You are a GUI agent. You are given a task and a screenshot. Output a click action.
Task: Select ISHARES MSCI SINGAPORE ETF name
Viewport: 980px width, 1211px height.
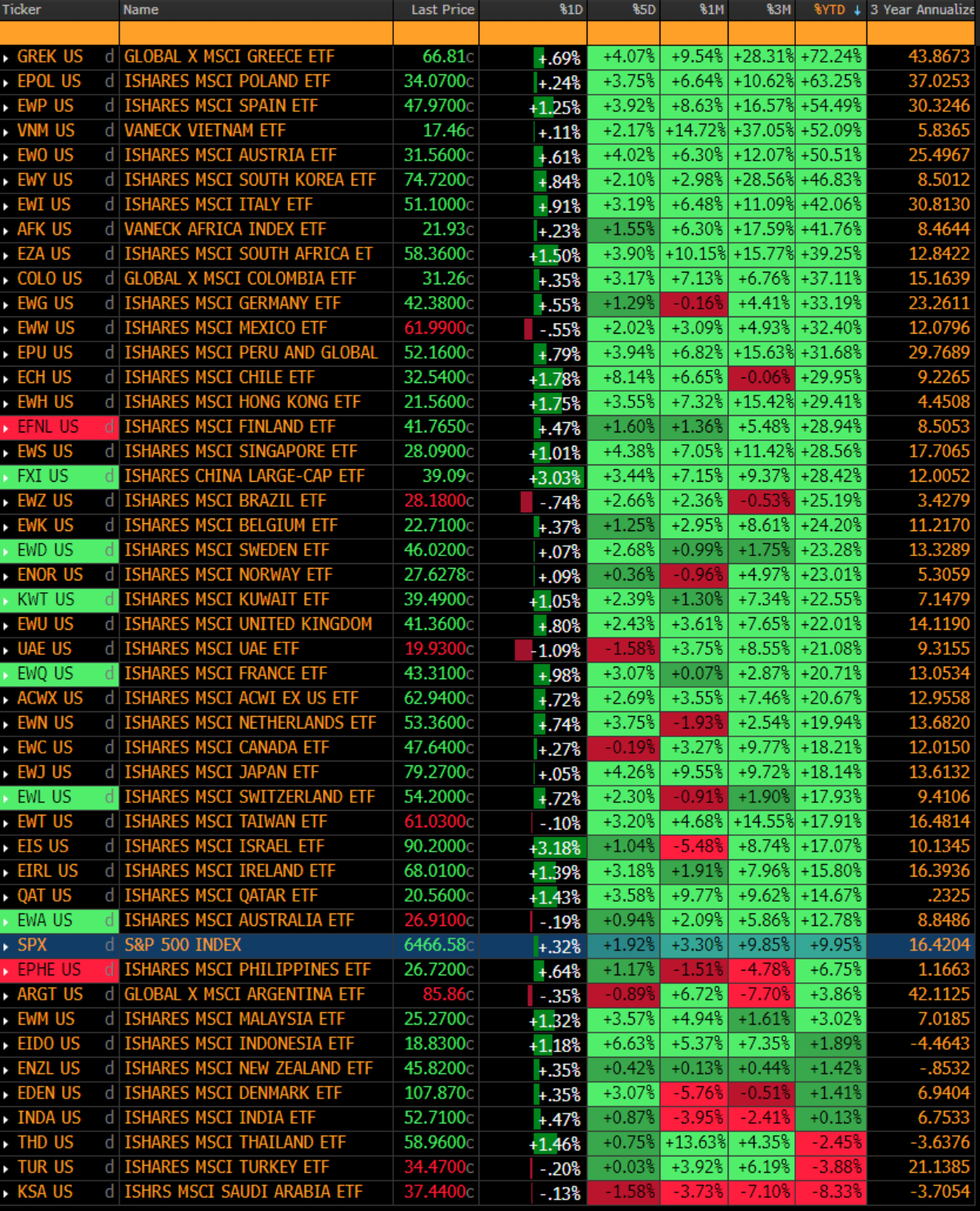point(240,452)
